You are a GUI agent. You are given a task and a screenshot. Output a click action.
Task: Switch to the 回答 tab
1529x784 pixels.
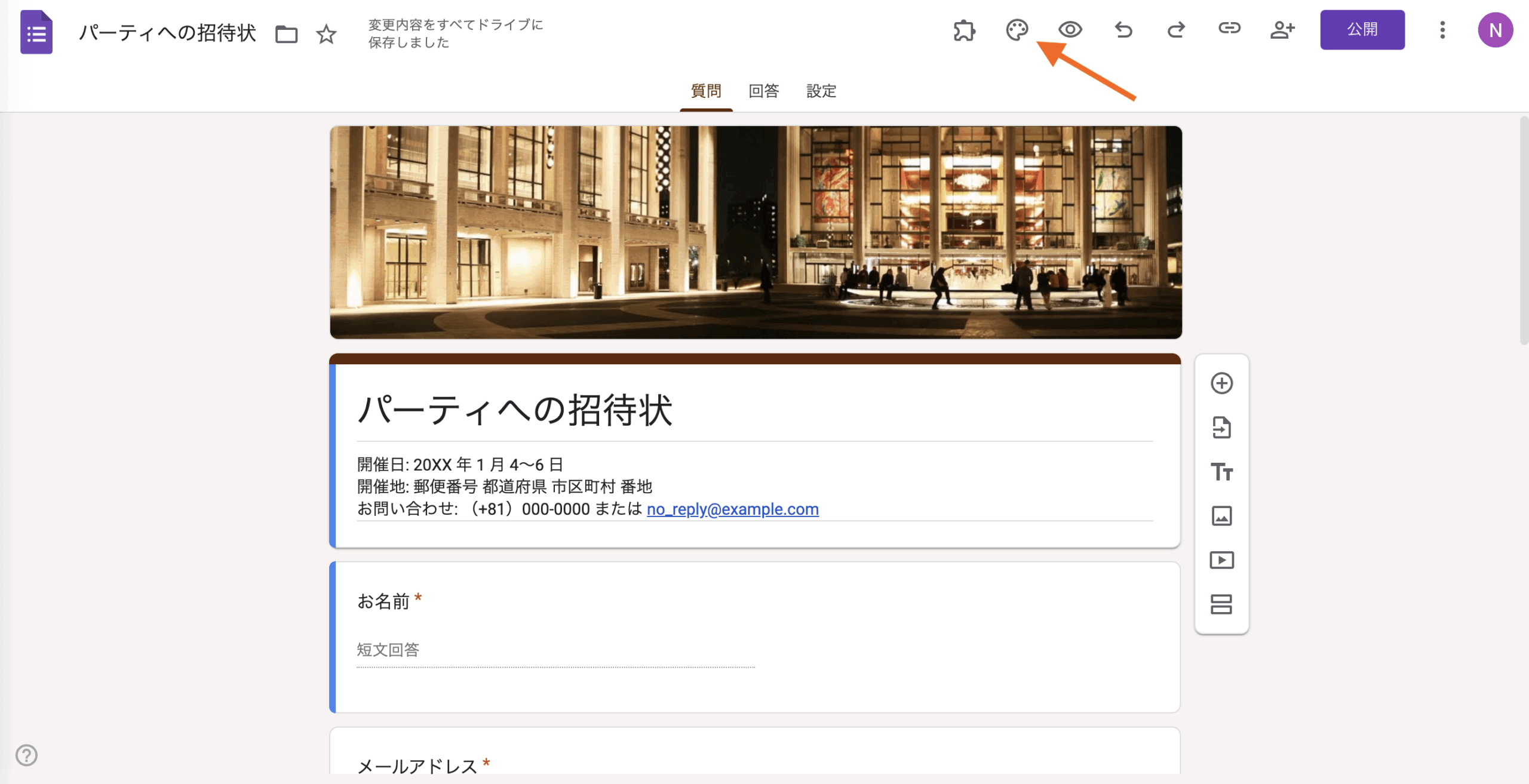coord(763,91)
